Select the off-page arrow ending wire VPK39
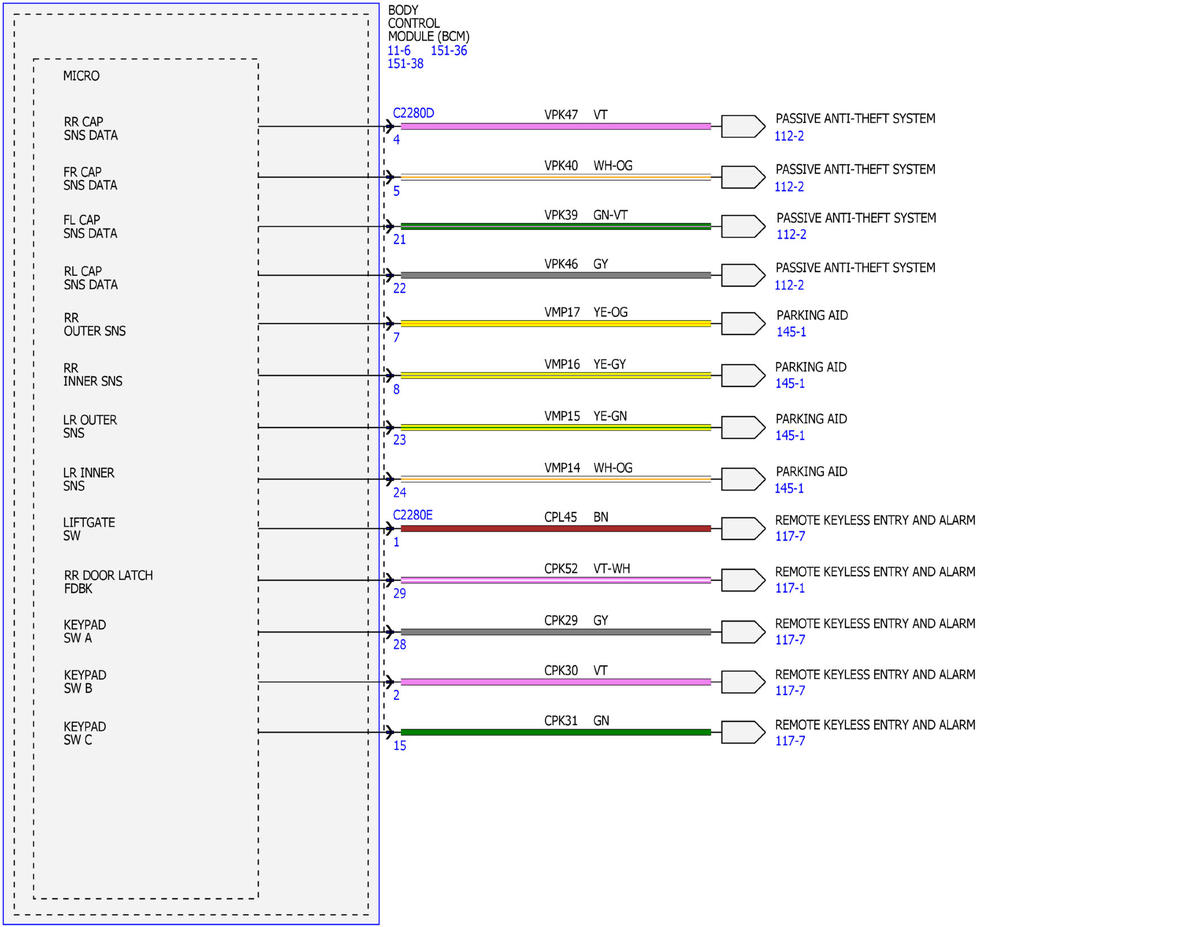 pyautogui.click(x=743, y=226)
